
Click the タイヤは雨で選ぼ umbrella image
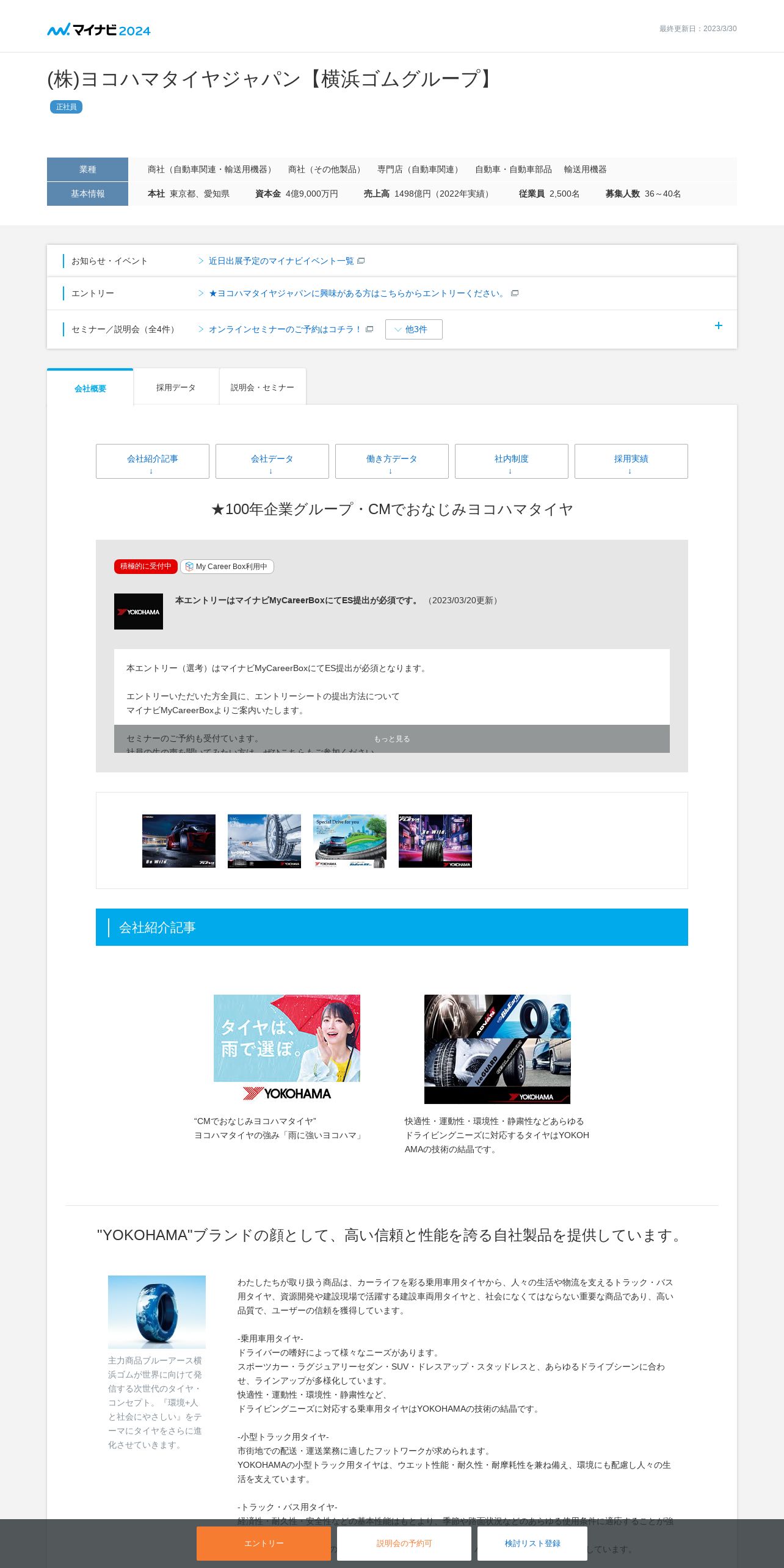[x=287, y=1048]
